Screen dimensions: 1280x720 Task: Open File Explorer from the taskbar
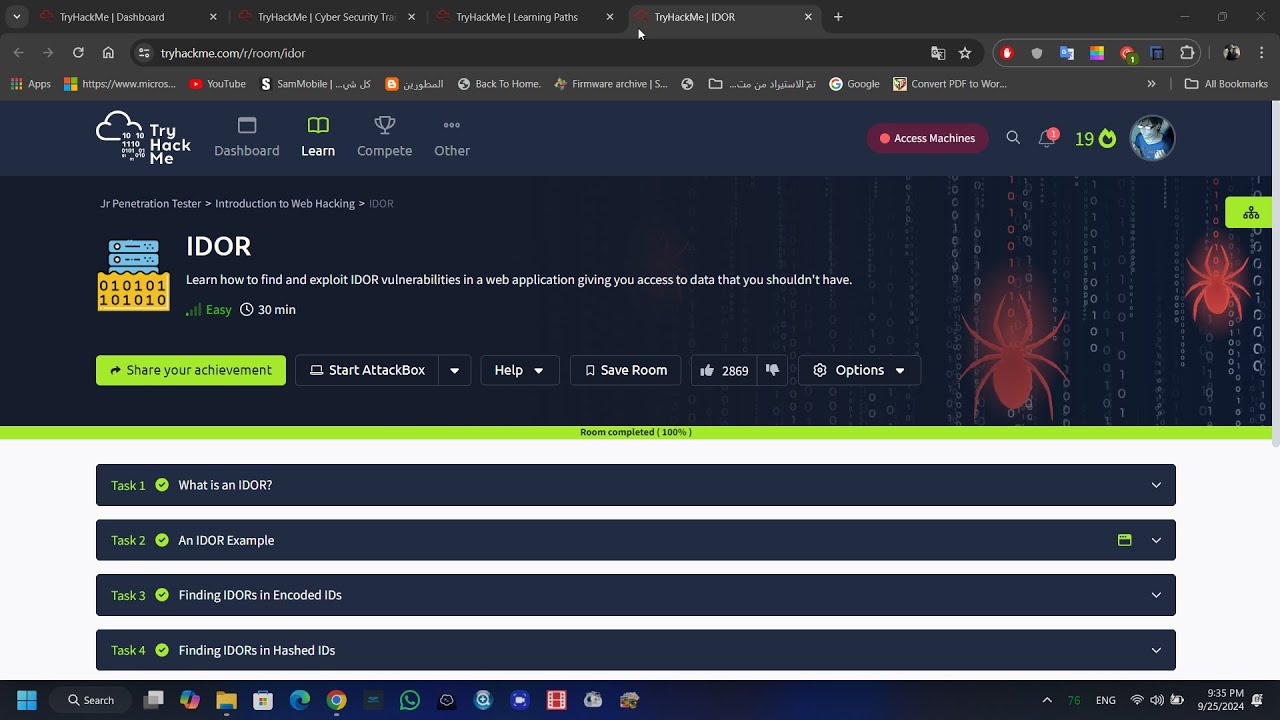[226, 700]
